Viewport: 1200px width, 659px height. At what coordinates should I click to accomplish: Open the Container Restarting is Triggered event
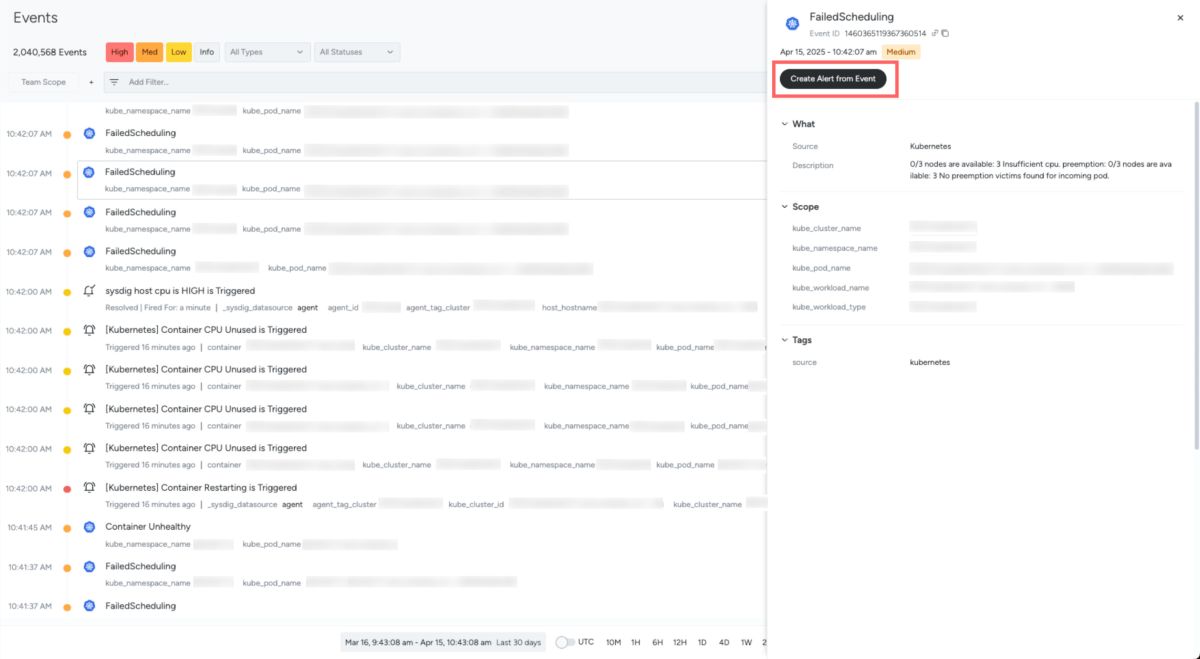(x=201, y=488)
